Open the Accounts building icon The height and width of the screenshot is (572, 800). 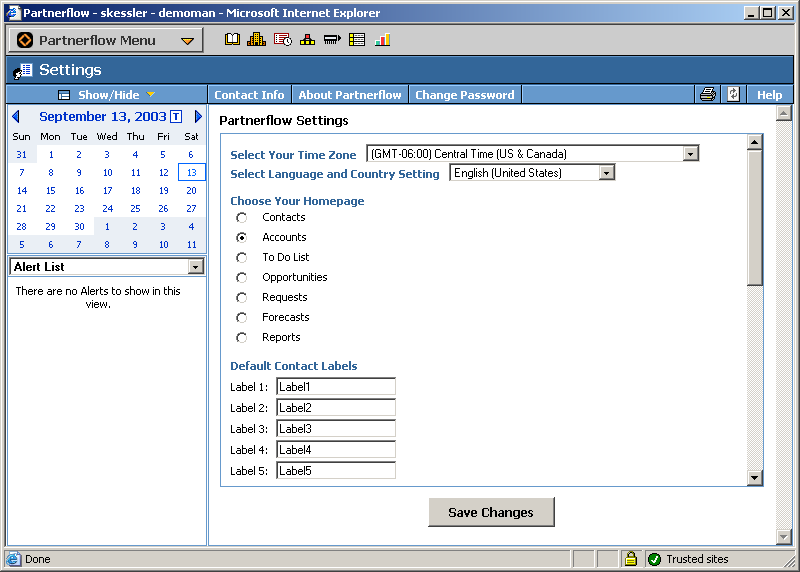(x=257, y=39)
